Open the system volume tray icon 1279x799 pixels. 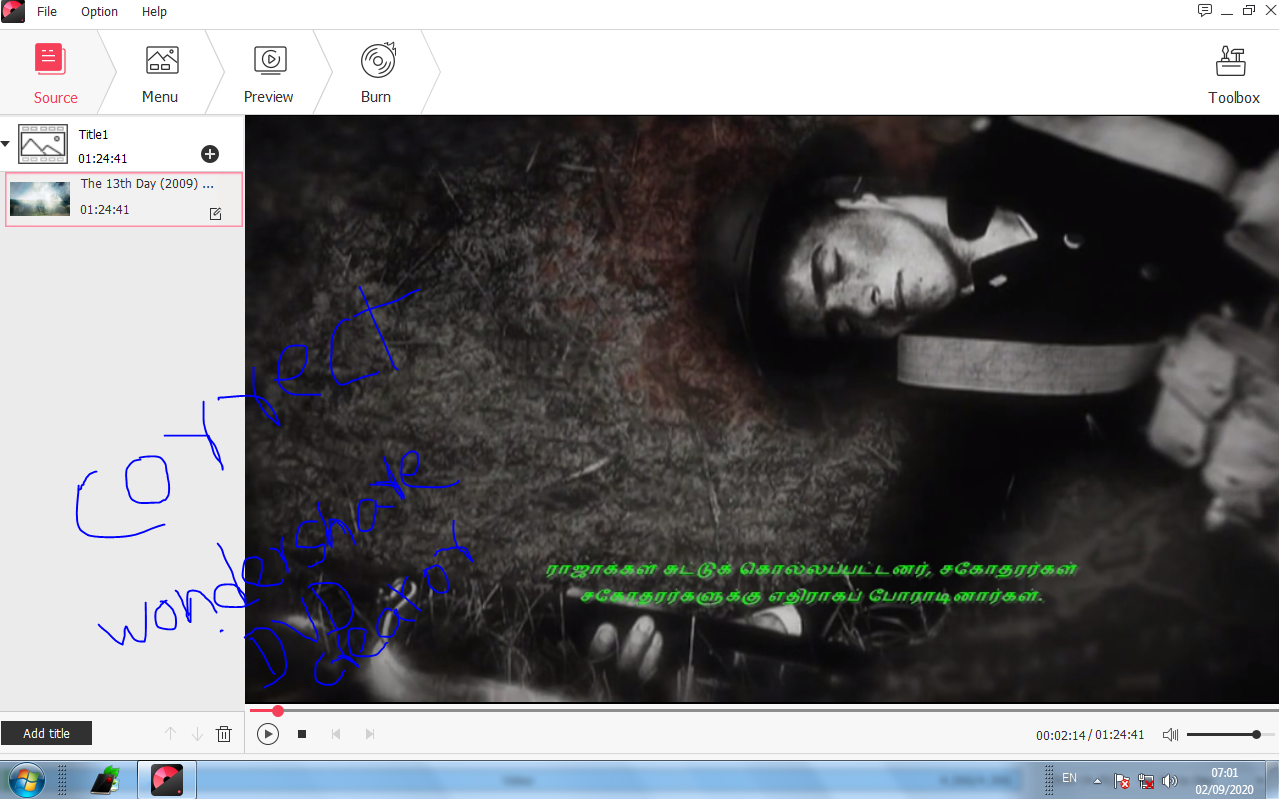pyautogui.click(x=1170, y=780)
